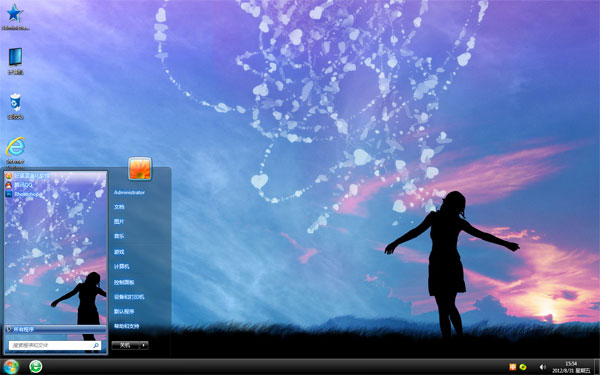The height and width of the screenshot is (375, 600).
Task: Launch 腾讯QQ from the Start menu
Action: tap(19, 185)
